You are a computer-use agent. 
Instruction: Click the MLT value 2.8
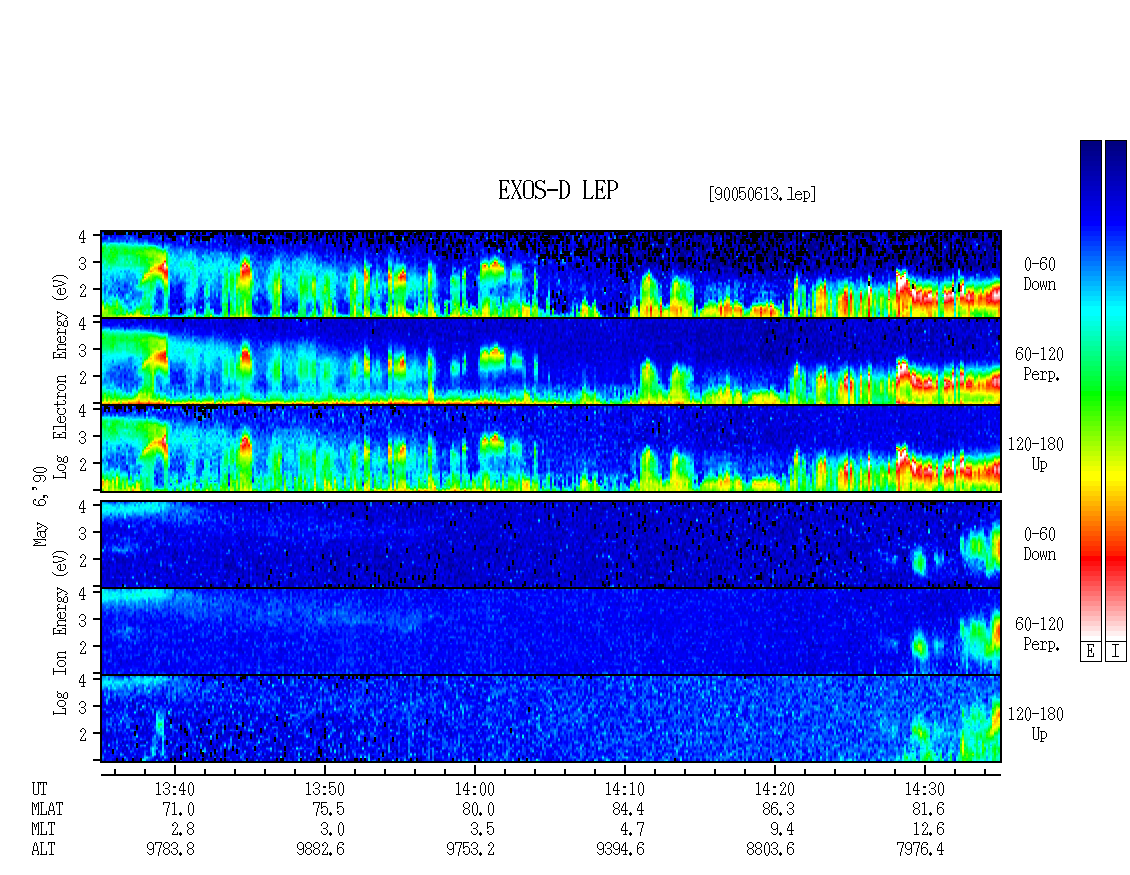click(183, 829)
